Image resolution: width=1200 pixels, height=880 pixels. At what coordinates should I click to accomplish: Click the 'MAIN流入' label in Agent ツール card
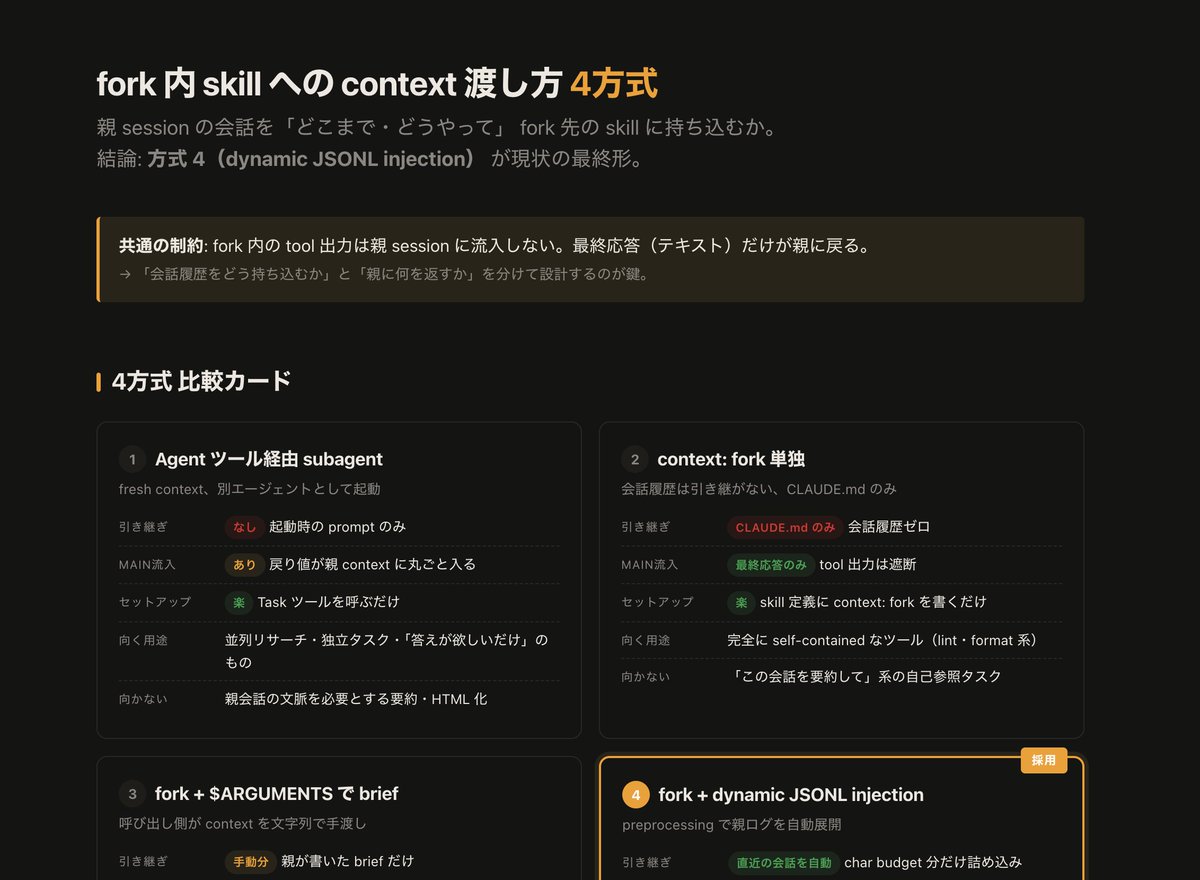pyautogui.click(x=147, y=565)
